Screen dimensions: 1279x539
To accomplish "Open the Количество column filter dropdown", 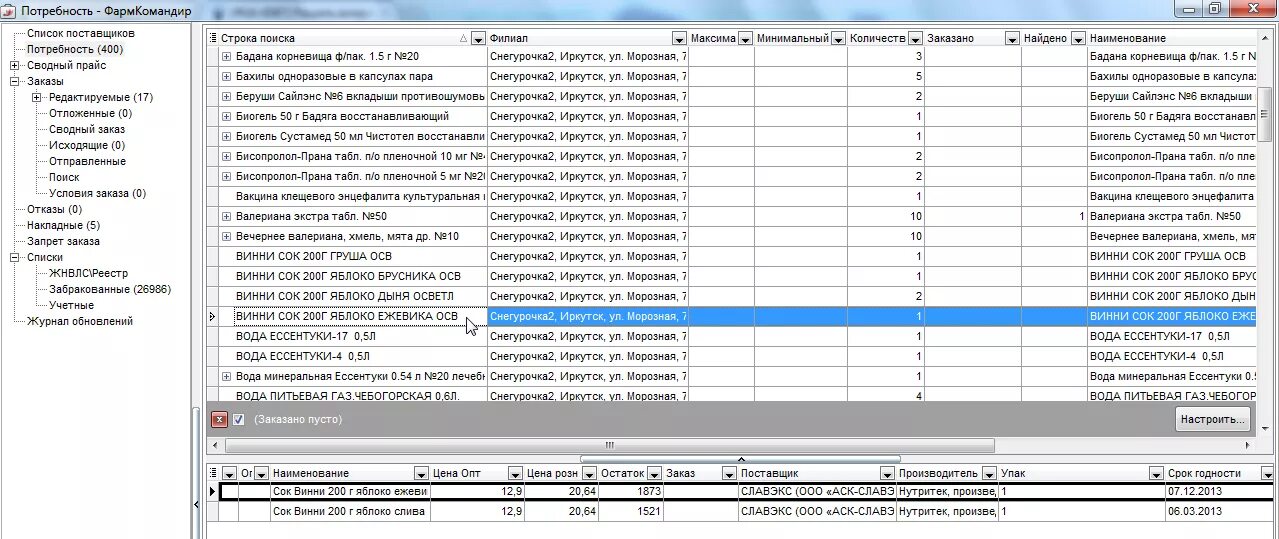I will click(x=914, y=38).
